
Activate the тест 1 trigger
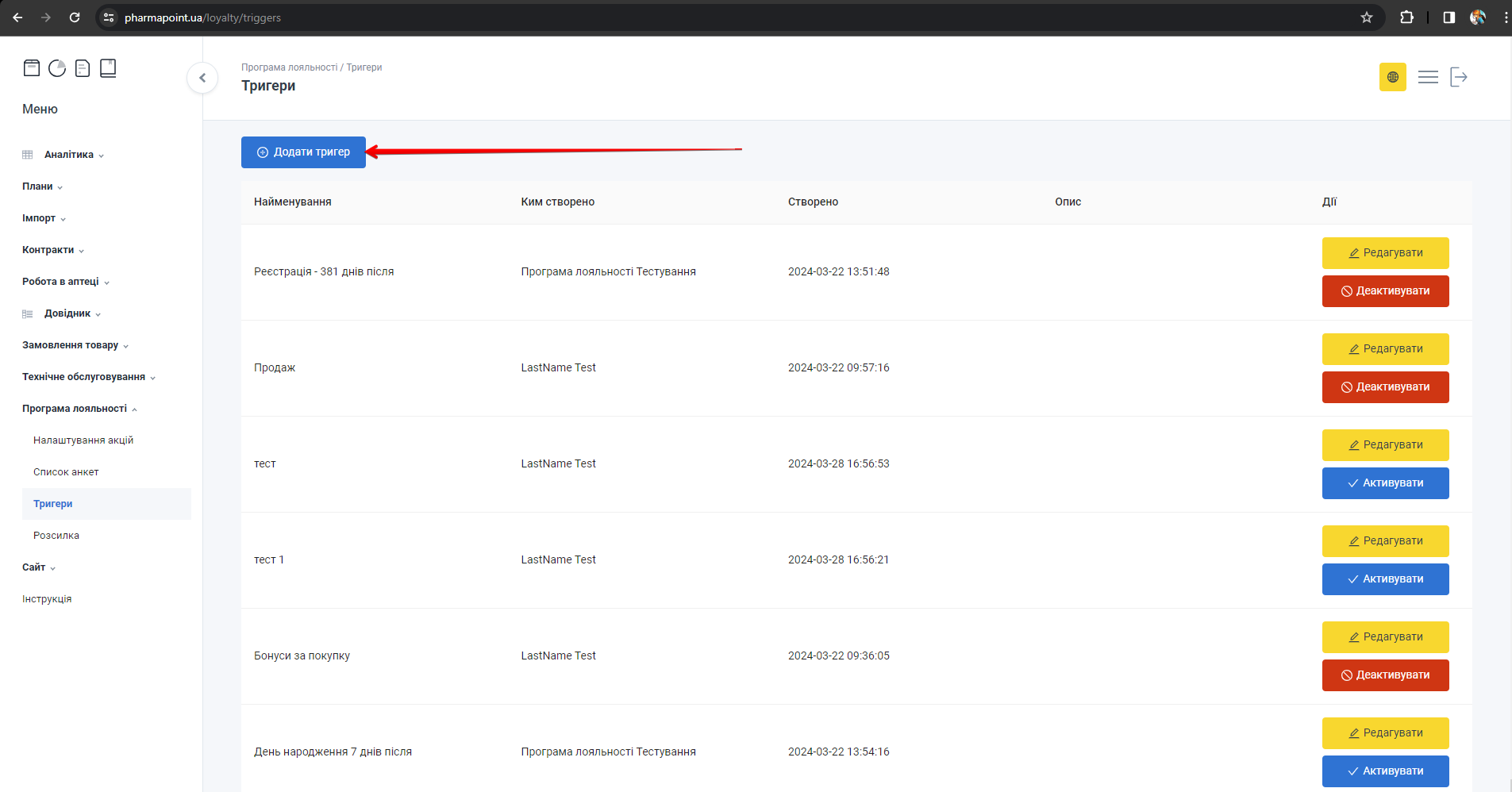pyautogui.click(x=1385, y=579)
